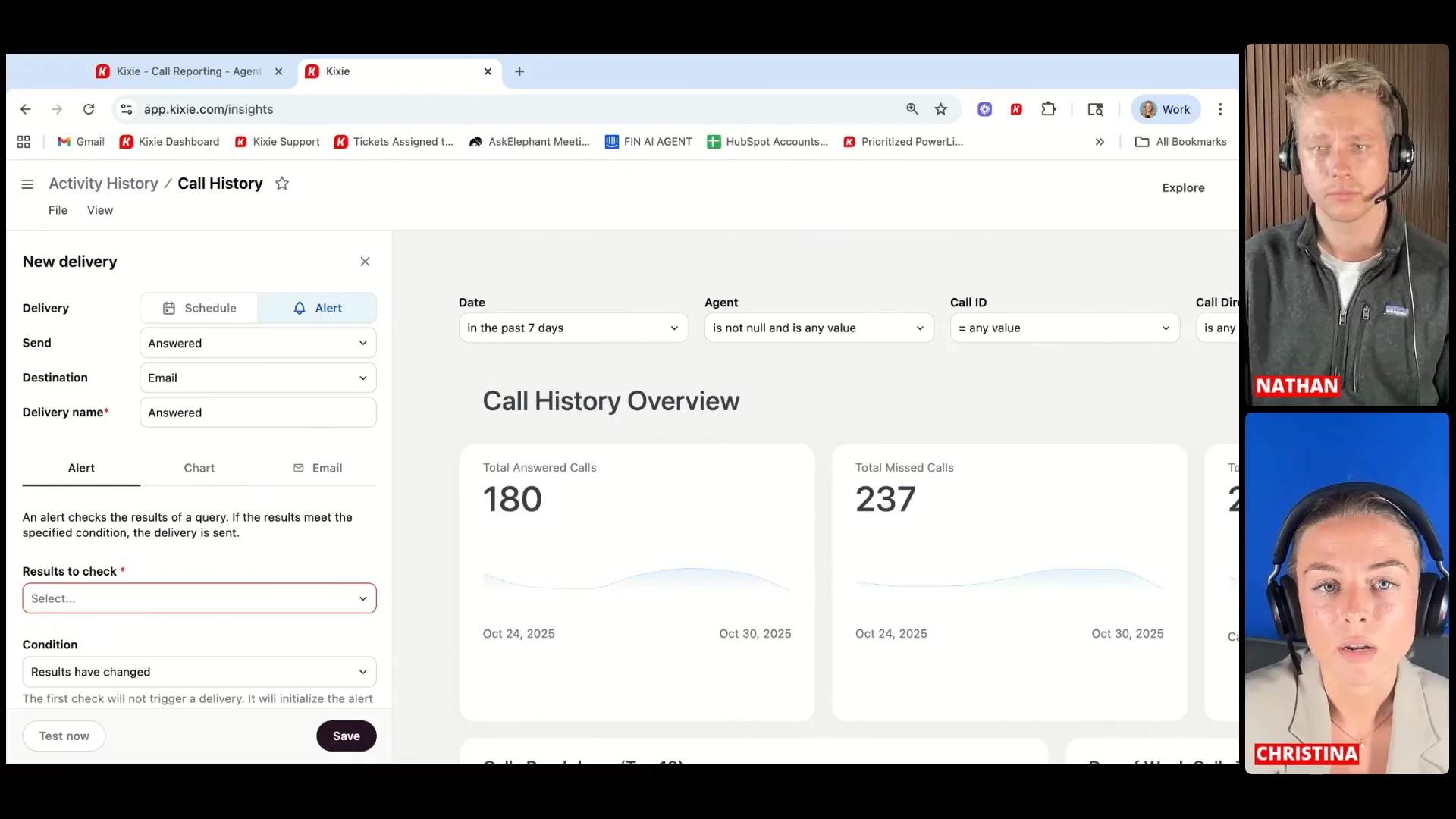Click the zoom magnifier in address bar

[912, 109]
